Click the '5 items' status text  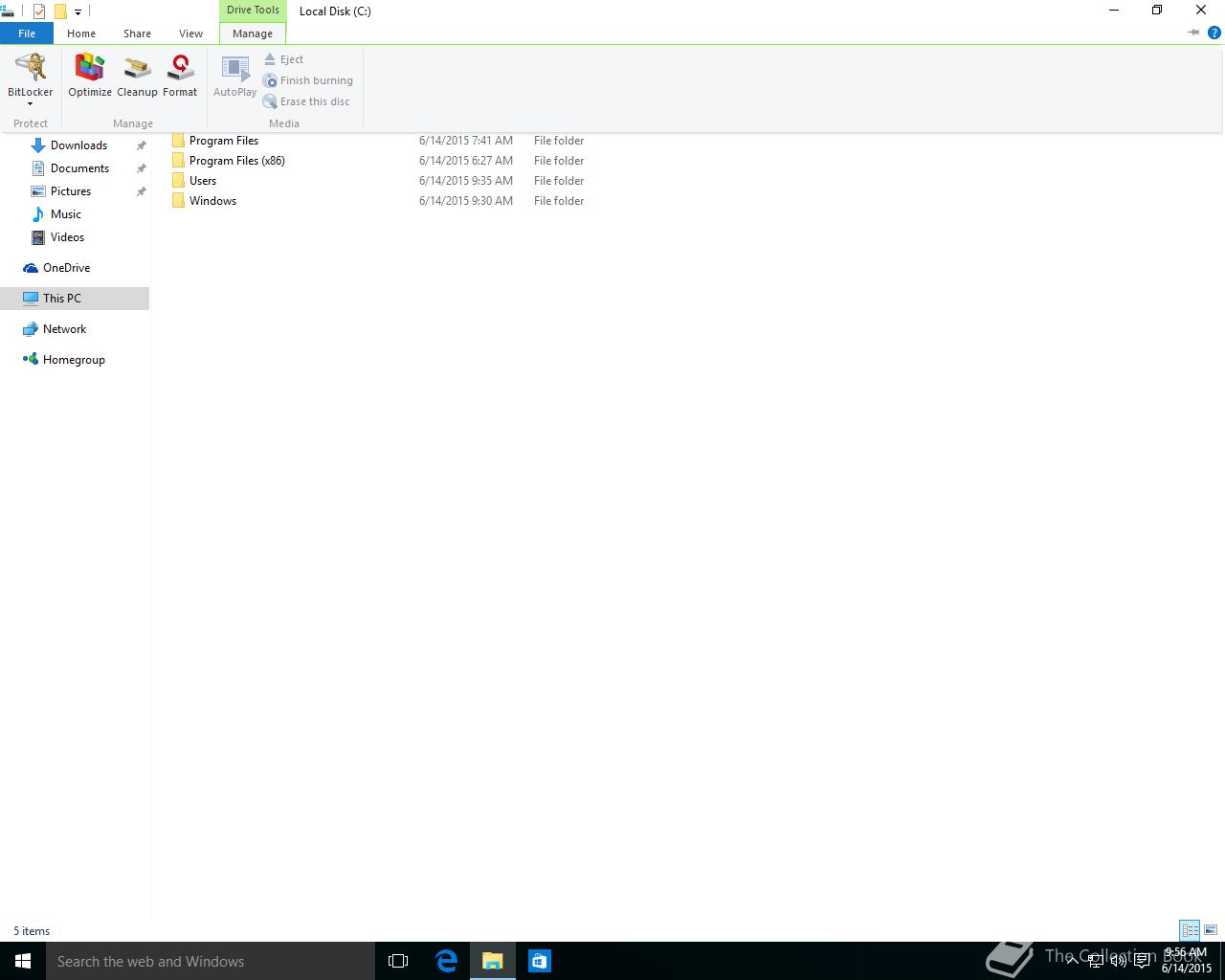tap(32, 931)
